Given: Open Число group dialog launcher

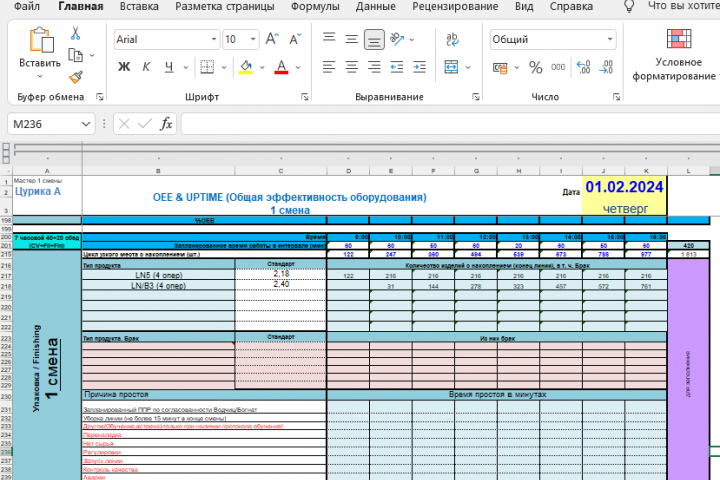Looking at the screenshot, I should click(616, 96).
